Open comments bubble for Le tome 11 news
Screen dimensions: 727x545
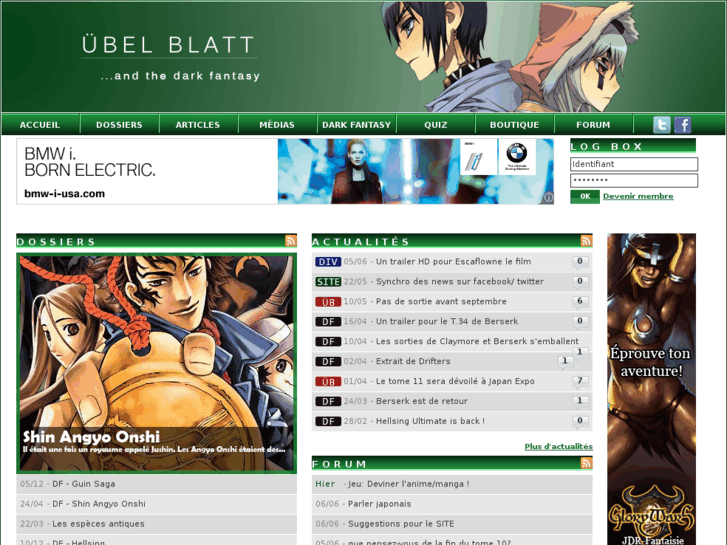tap(580, 382)
